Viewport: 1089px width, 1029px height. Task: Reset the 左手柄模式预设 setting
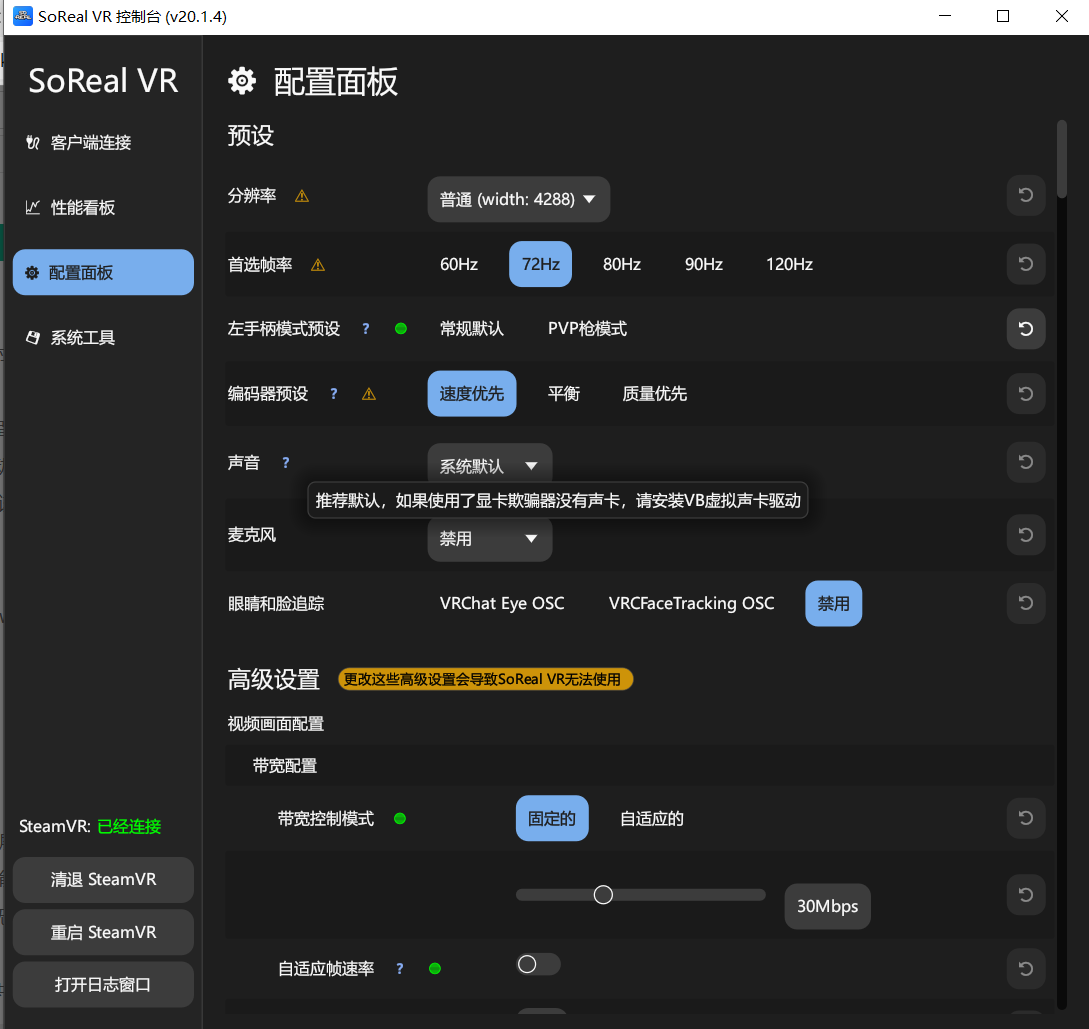[x=1026, y=328]
